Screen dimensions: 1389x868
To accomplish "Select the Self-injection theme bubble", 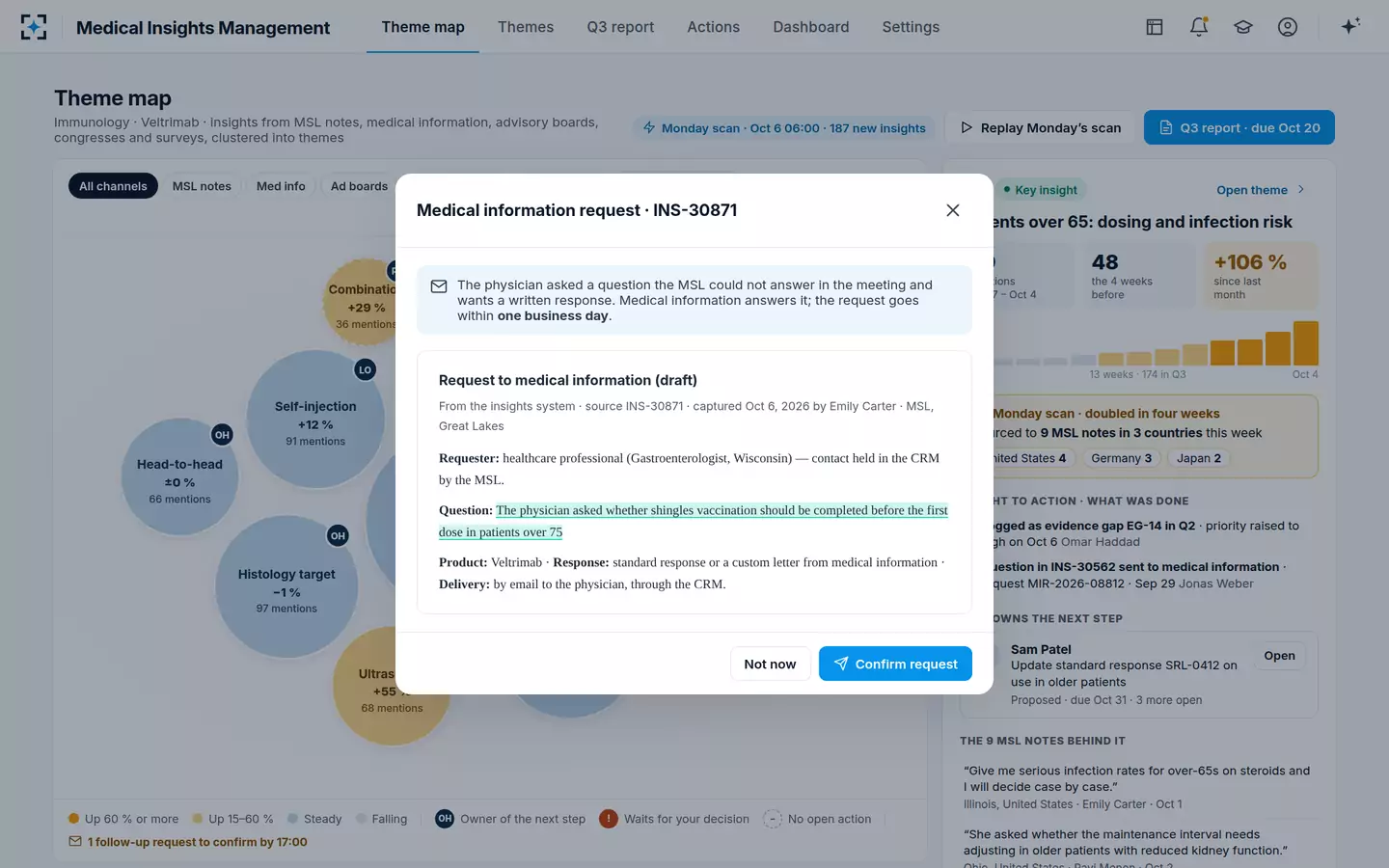I will point(315,420).
